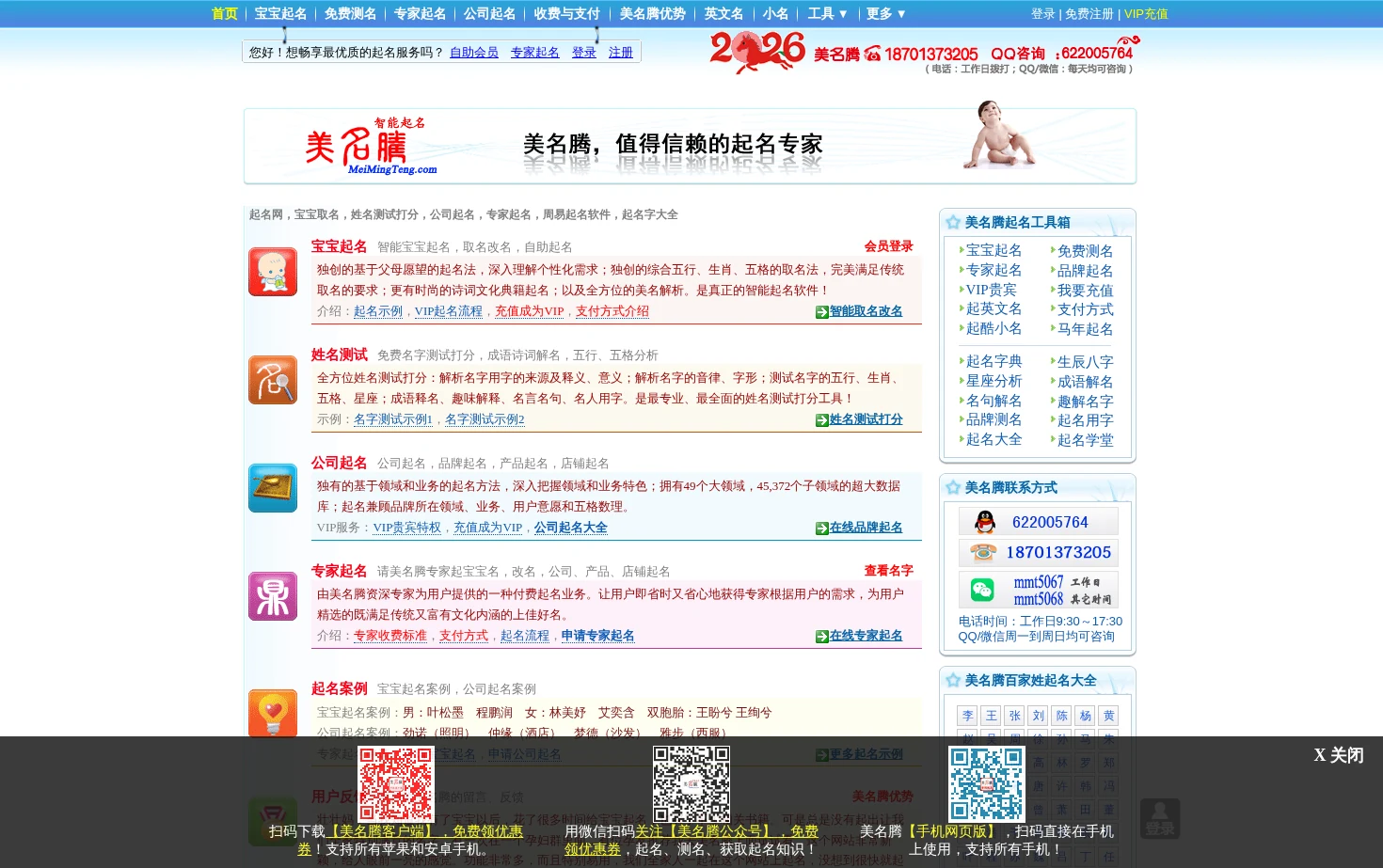Open the 姓名测试打分 link
Viewport: 1383px width, 868px height.
866,419
